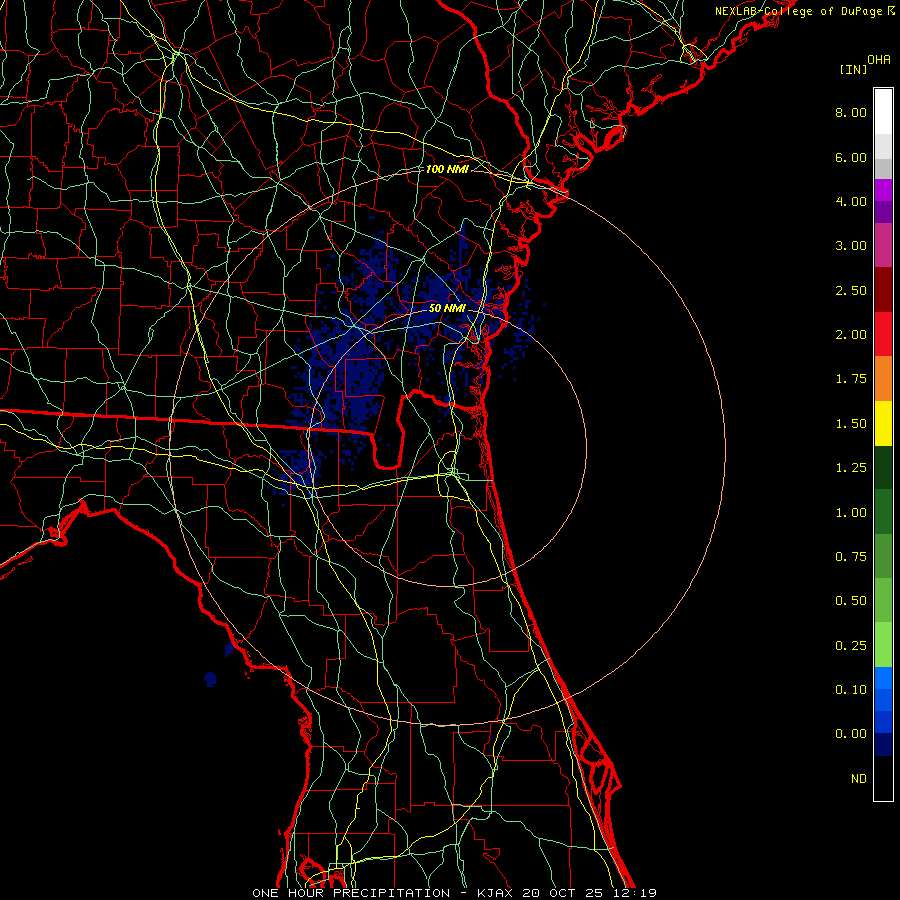This screenshot has height=900, width=900.
Task: Click the '100 NMI' range ring label
Action: pyautogui.click(x=447, y=169)
